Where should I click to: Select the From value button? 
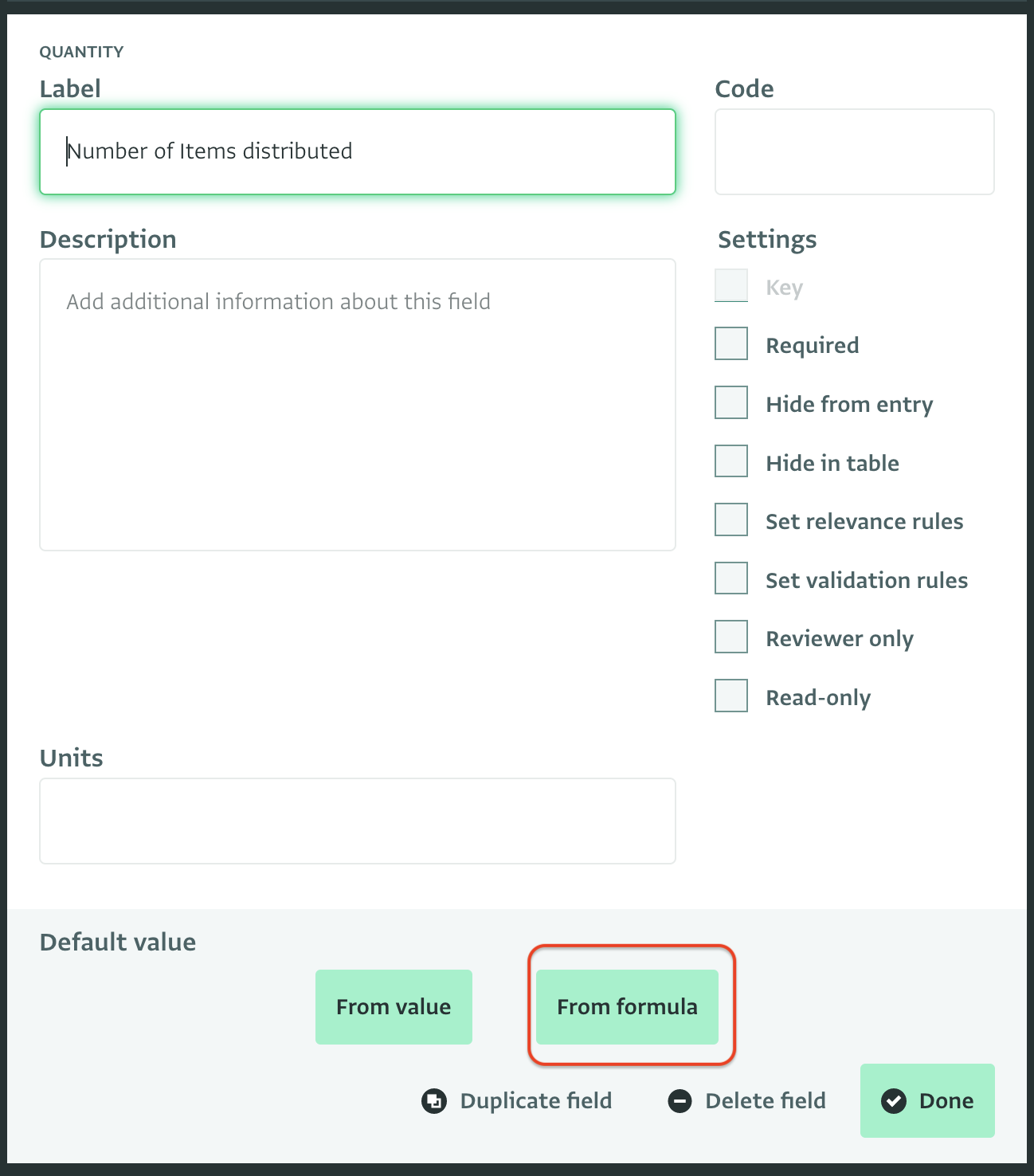point(394,1007)
